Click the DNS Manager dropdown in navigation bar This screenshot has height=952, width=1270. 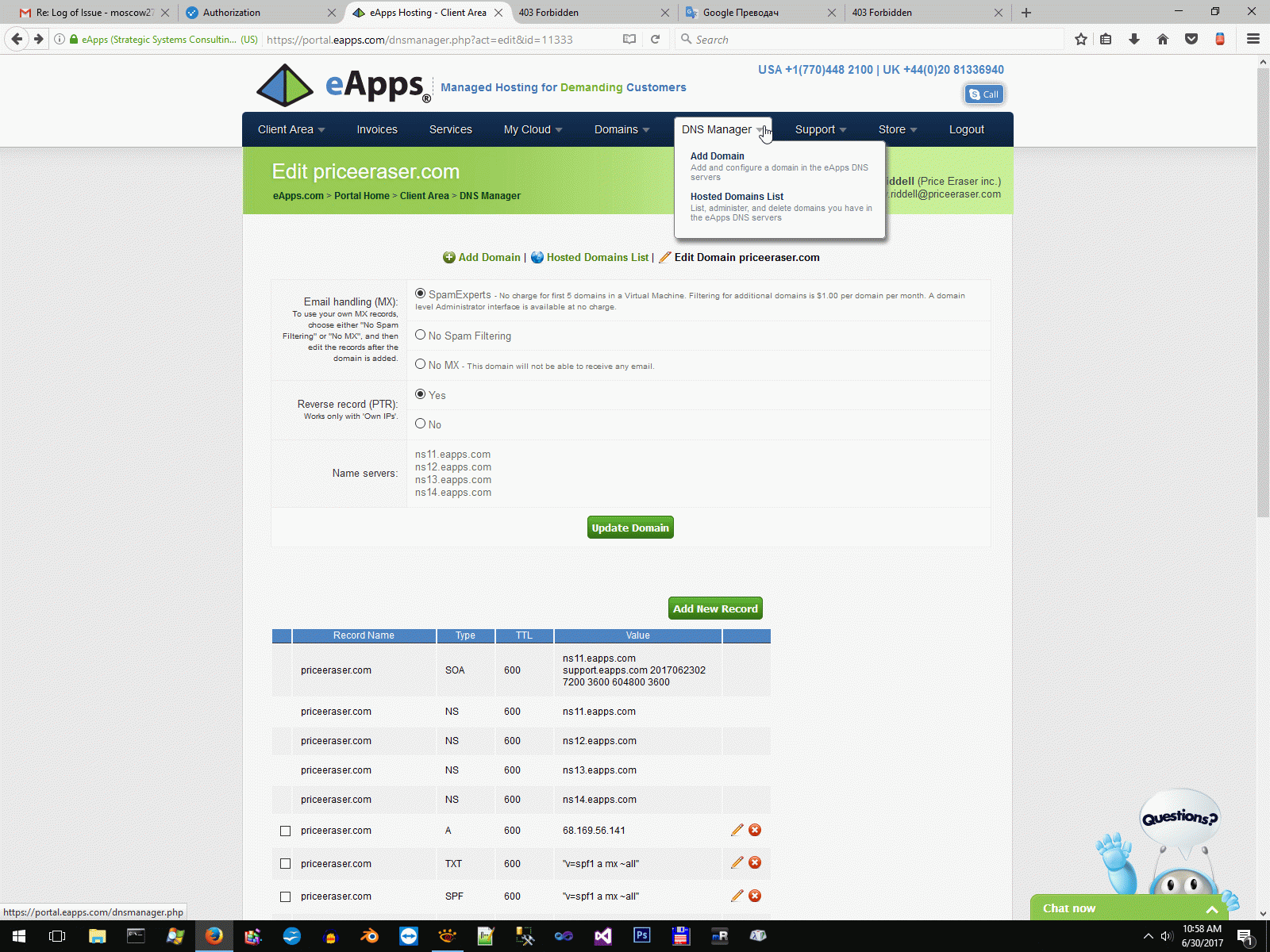tap(722, 129)
